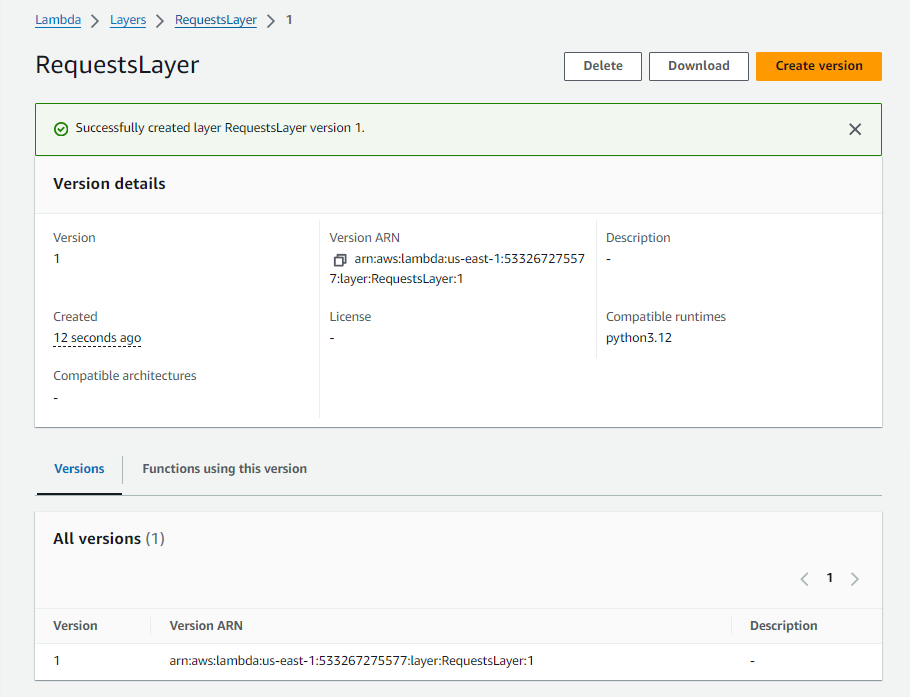Image resolution: width=910 pixels, height=697 pixels.
Task: Click the Version ARN column header in the table
Action: tap(206, 626)
